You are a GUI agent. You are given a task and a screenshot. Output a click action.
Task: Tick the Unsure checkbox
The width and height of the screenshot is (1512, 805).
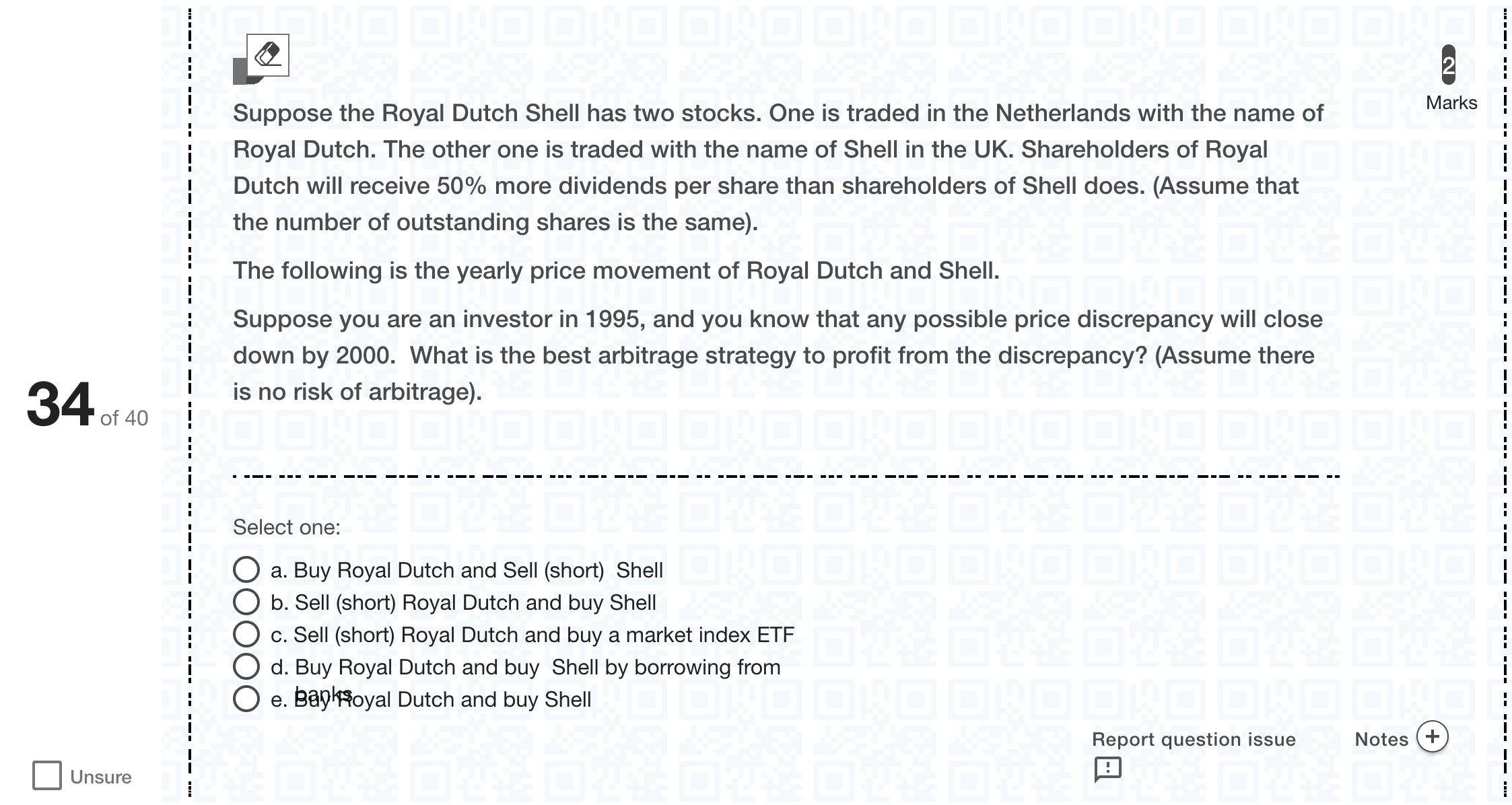coord(47,775)
